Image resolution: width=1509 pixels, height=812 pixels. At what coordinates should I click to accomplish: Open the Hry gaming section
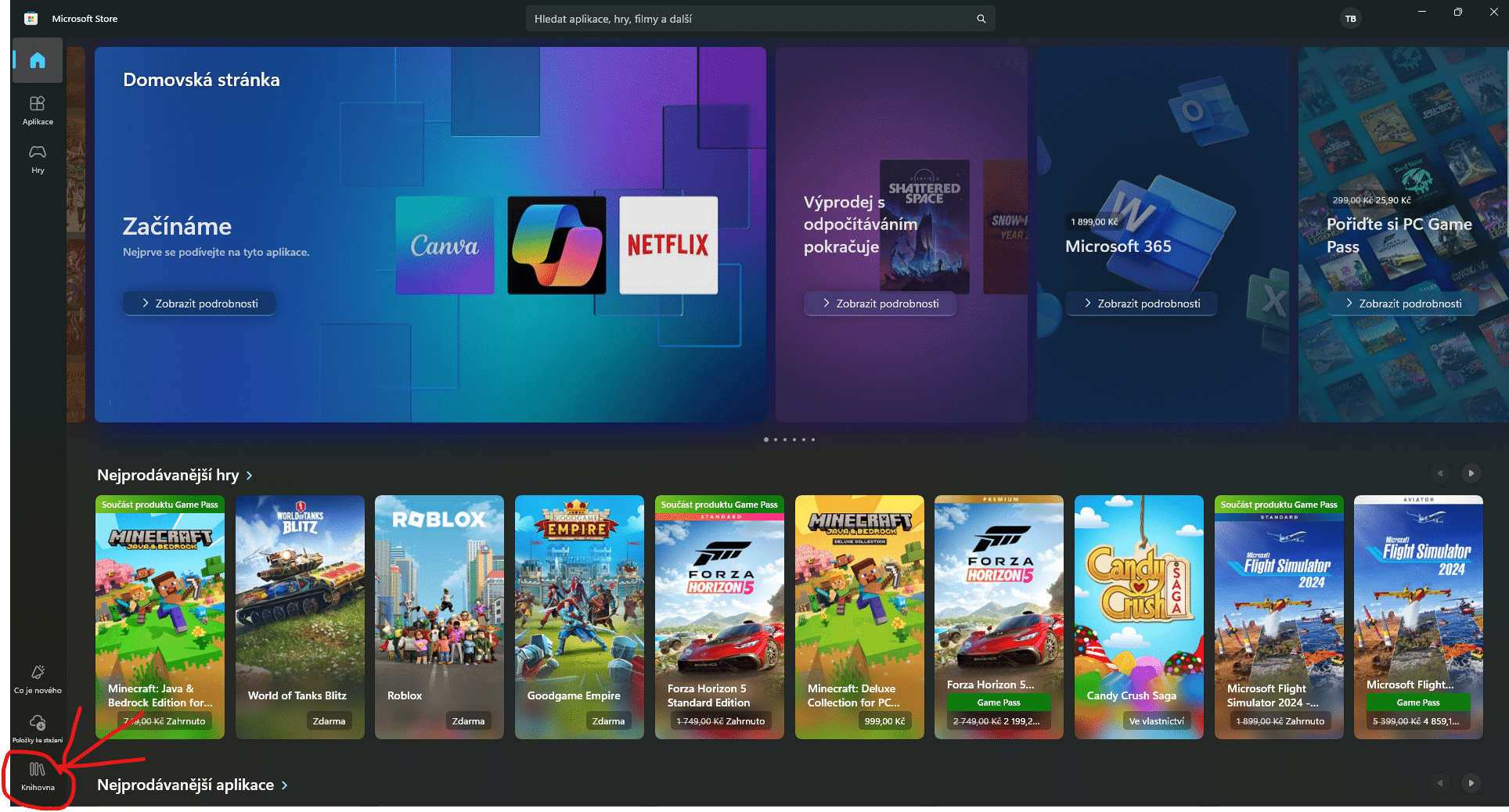38,158
